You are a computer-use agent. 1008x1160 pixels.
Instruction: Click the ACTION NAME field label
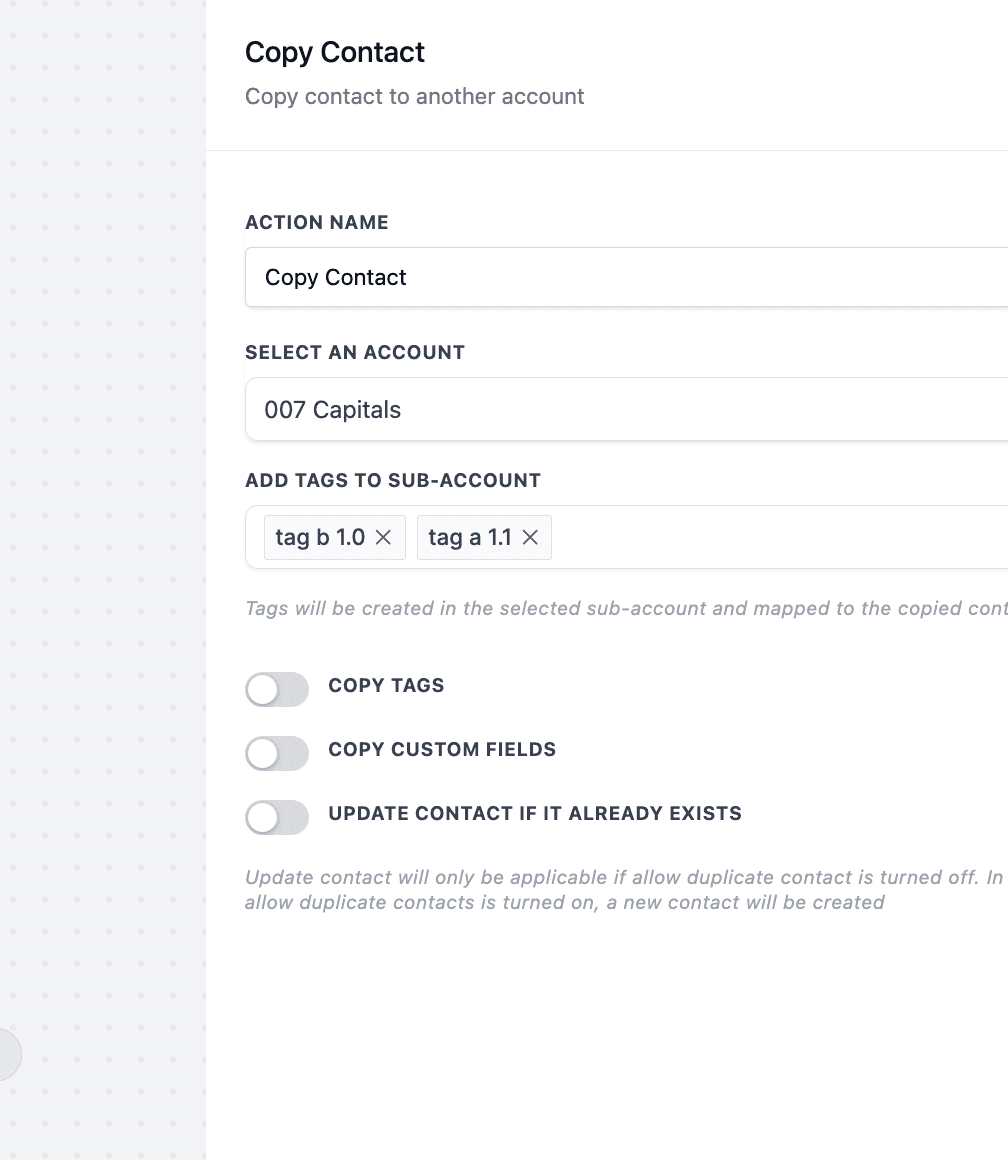coord(317,222)
